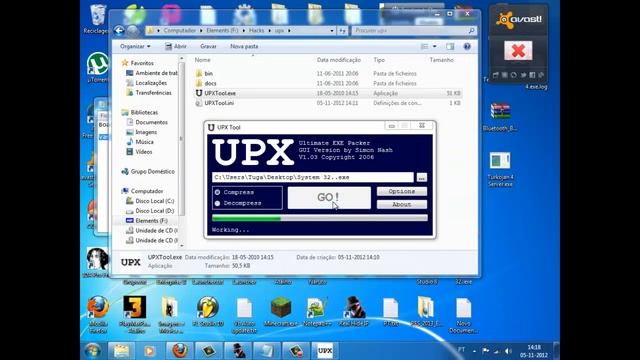
Task: Select the Recycle Bin desktop icon
Action: point(98,18)
